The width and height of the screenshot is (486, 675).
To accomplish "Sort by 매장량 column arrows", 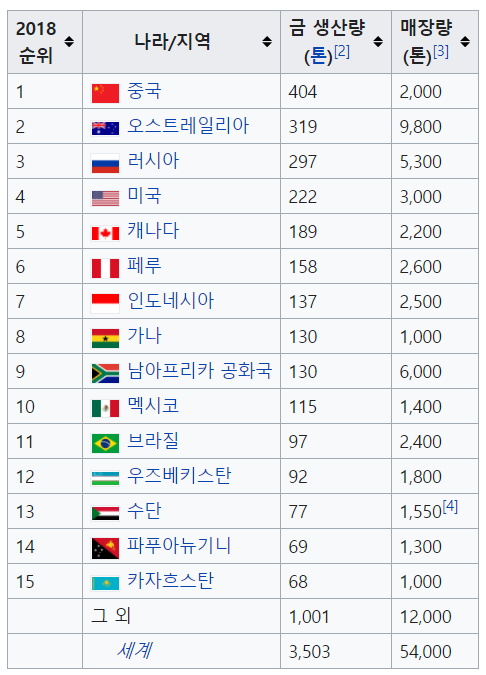I will pos(465,42).
